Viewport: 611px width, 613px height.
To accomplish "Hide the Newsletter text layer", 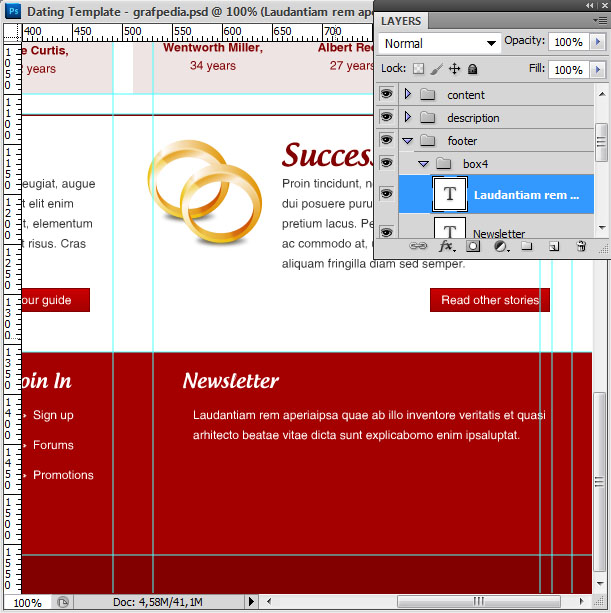I will point(386,232).
